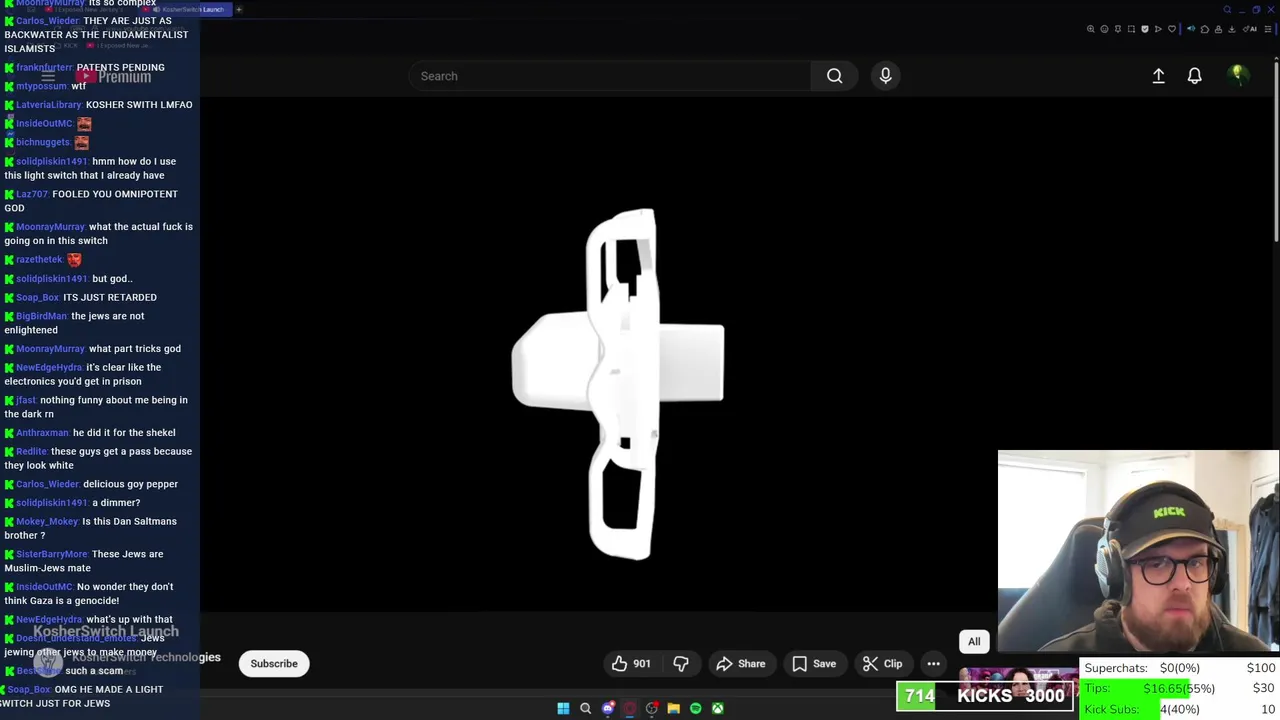Subscribe to KosherSwitch Technologies channel

click(274, 664)
